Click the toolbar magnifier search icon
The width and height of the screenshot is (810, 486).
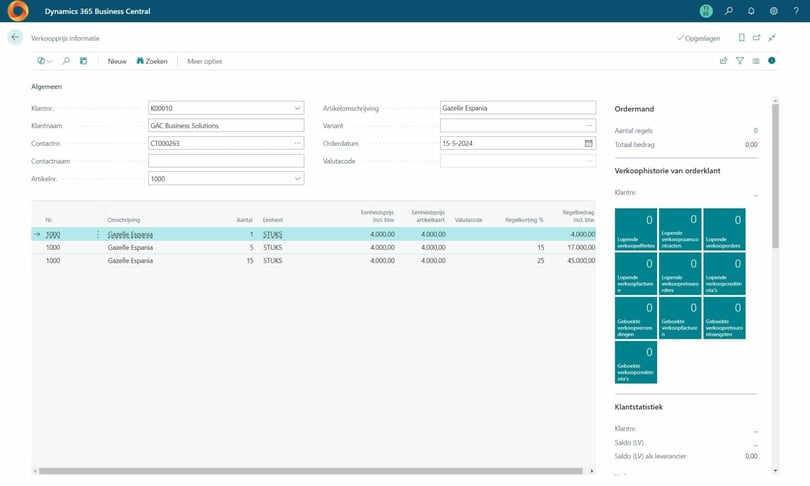click(66, 61)
